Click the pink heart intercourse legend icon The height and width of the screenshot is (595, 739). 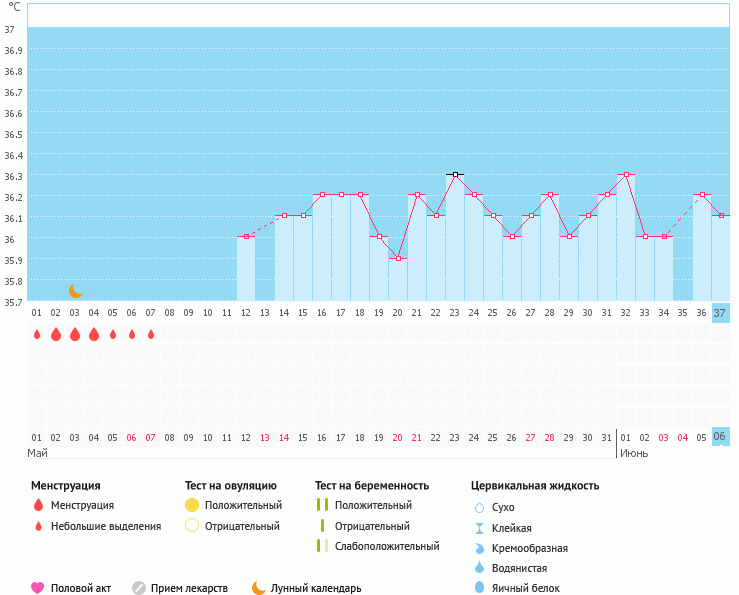click(38, 588)
